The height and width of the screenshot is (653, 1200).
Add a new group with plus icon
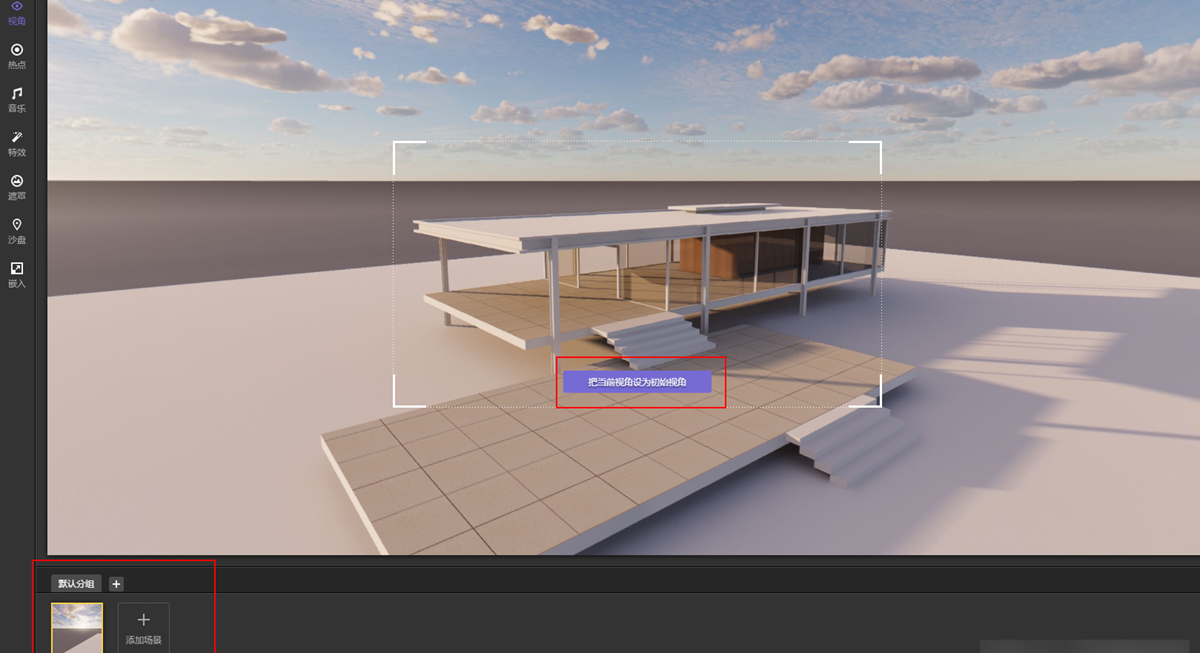[116, 584]
